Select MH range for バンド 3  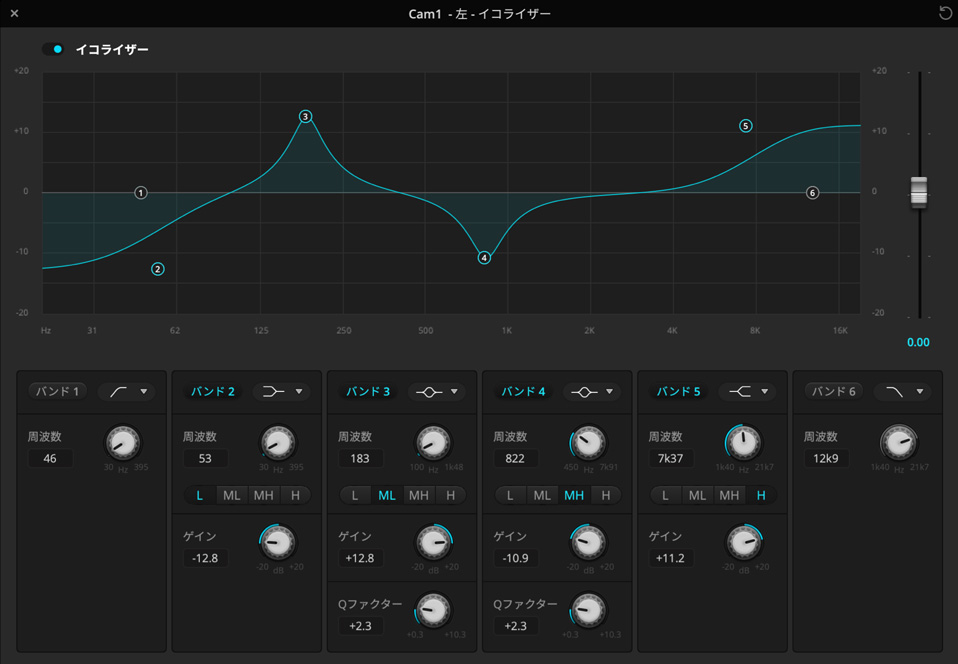[419, 495]
